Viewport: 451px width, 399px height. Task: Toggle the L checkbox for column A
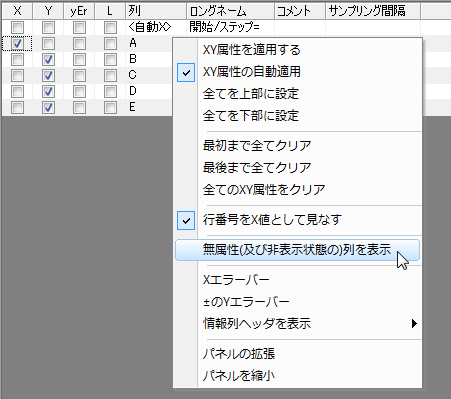click(x=110, y=43)
